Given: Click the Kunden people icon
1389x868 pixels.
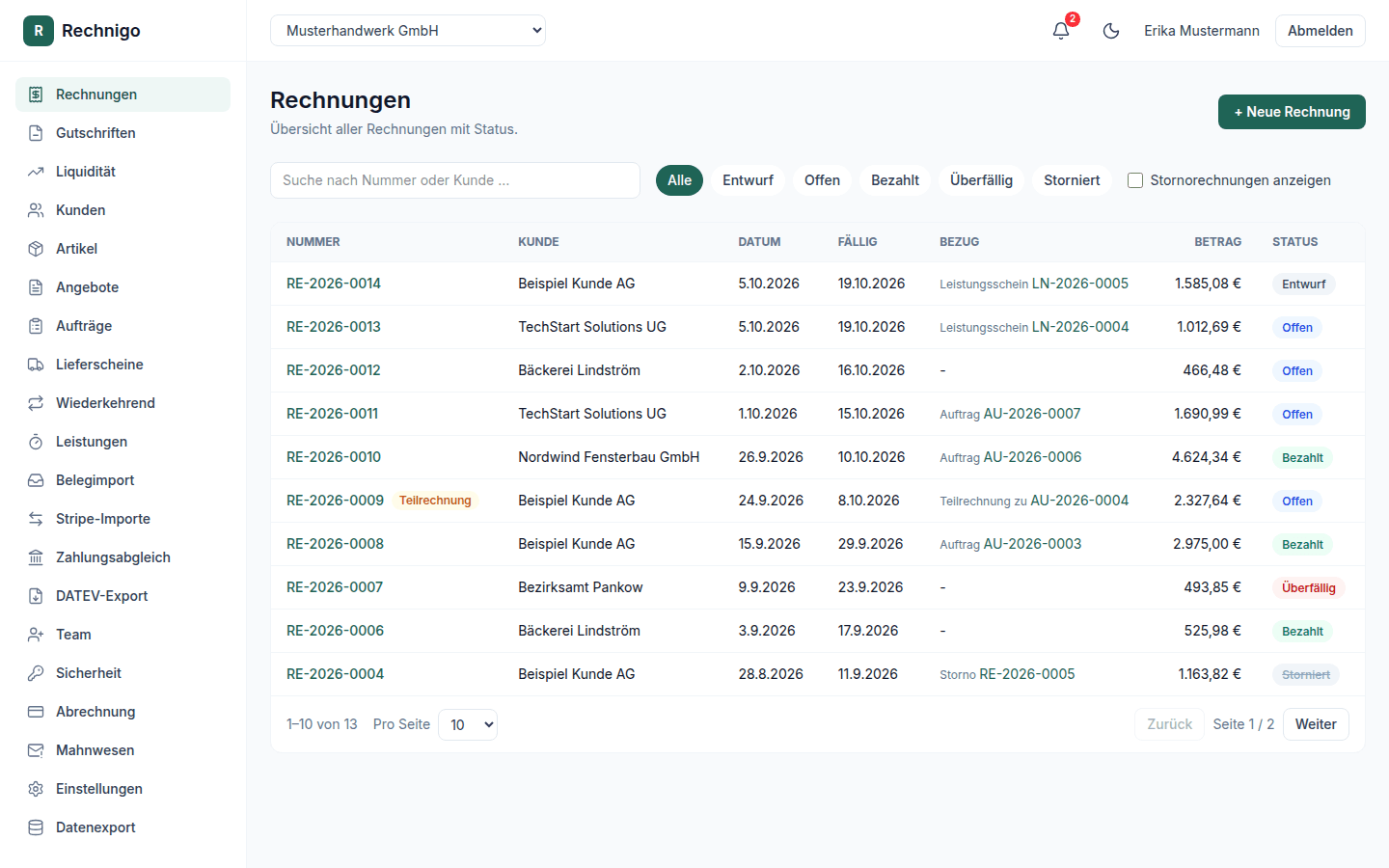Looking at the screenshot, I should click(36, 210).
